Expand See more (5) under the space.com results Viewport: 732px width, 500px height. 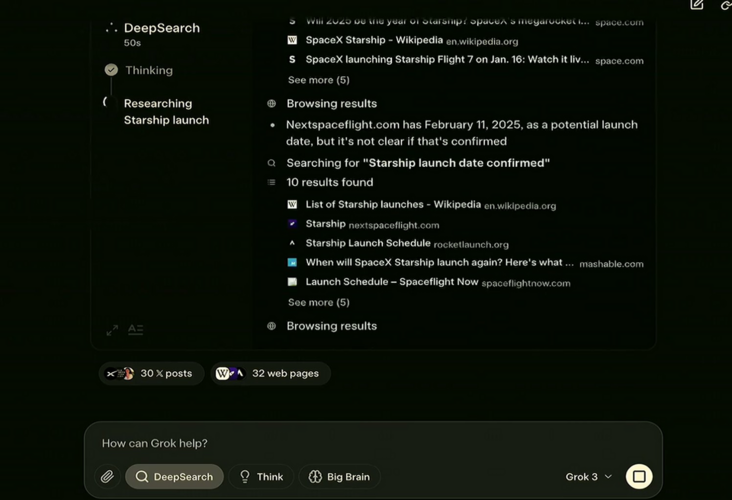[x=319, y=80]
